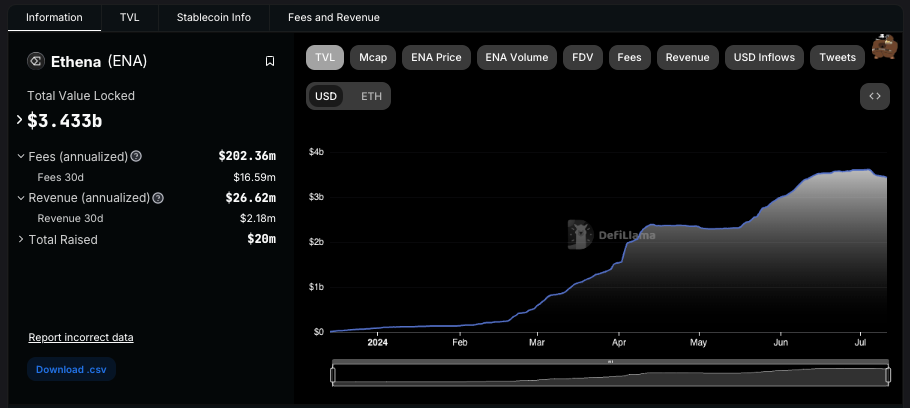Show Fees on the chart
This screenshot has height=408, width=910.
[x=630, y=57]
